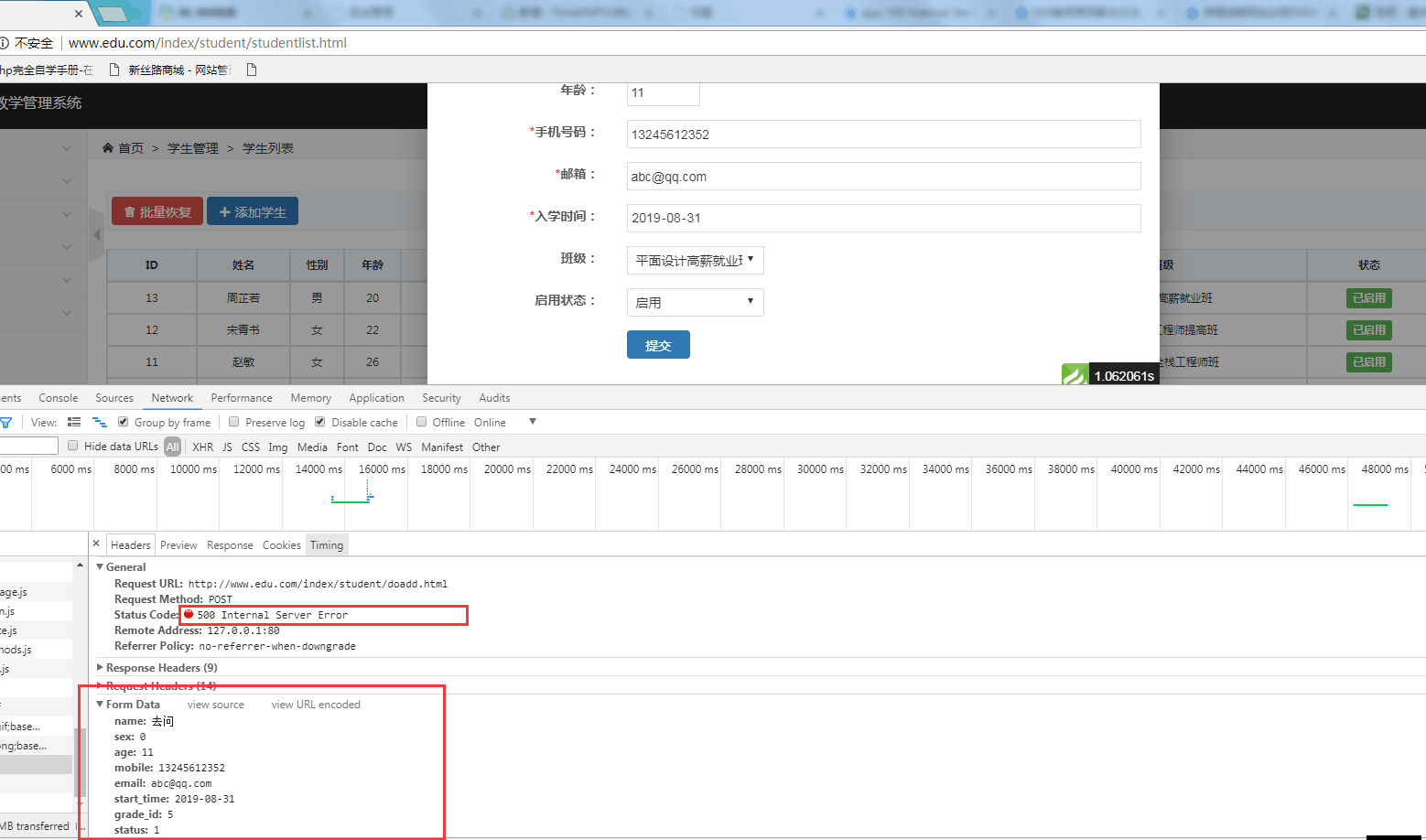Image resolution: width=1426 pixels, height=840 pixels.
Task: Click the home icon in breadcrumb
Action: [108, 148]
